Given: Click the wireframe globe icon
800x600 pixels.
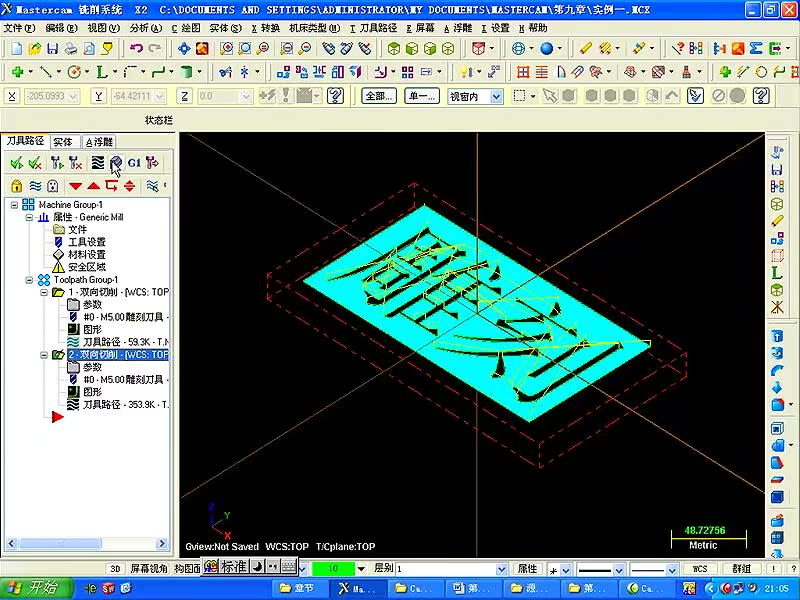Looking at the screenshot, I should [518, 48].
